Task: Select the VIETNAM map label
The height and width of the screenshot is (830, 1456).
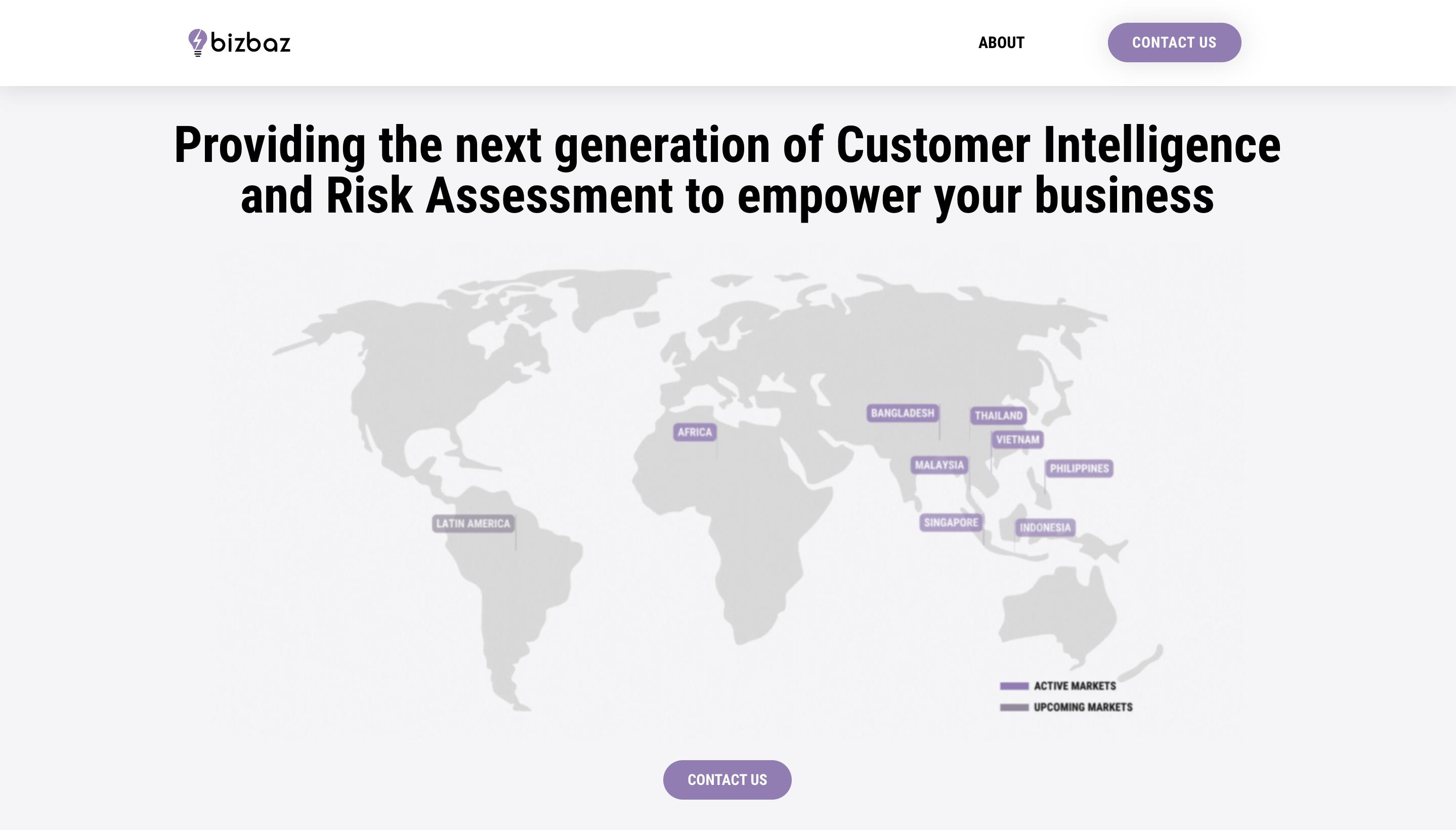Action: tap(1017, 439)
